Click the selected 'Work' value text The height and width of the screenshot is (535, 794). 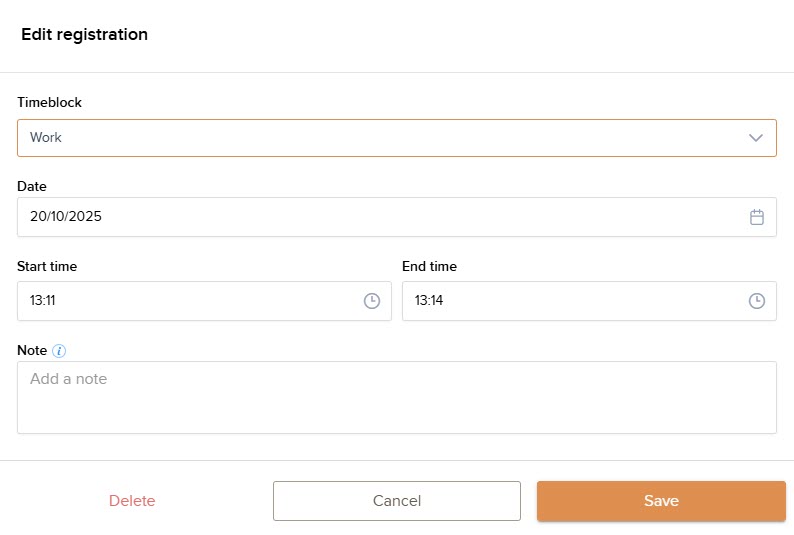[x=46, y=138]
